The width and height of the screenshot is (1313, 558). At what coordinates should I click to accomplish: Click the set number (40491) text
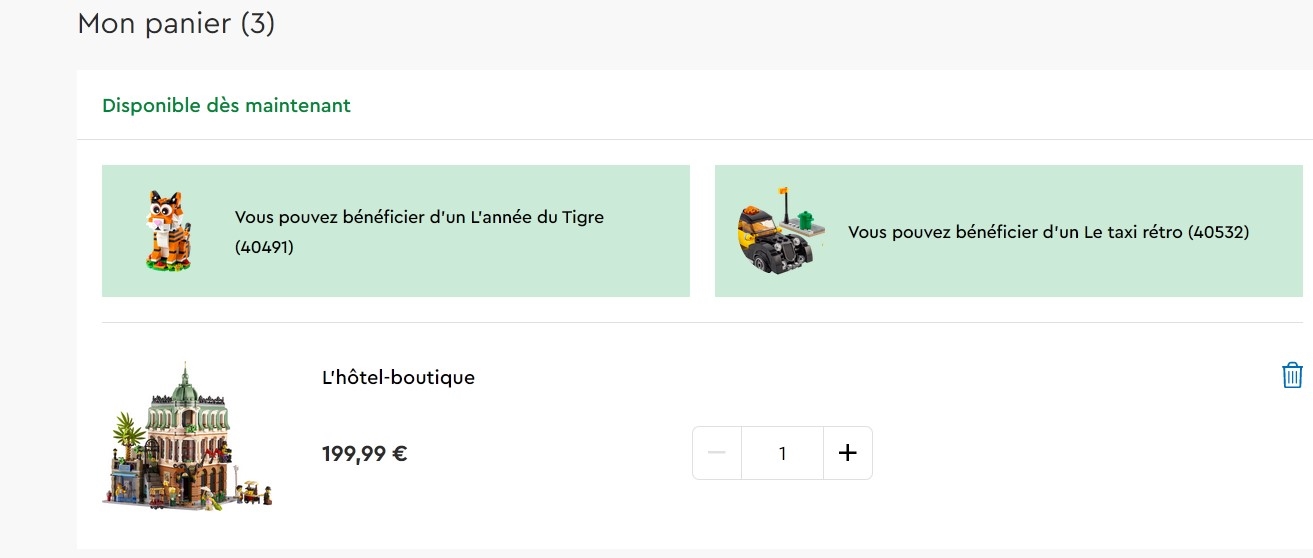coord(264,247)
